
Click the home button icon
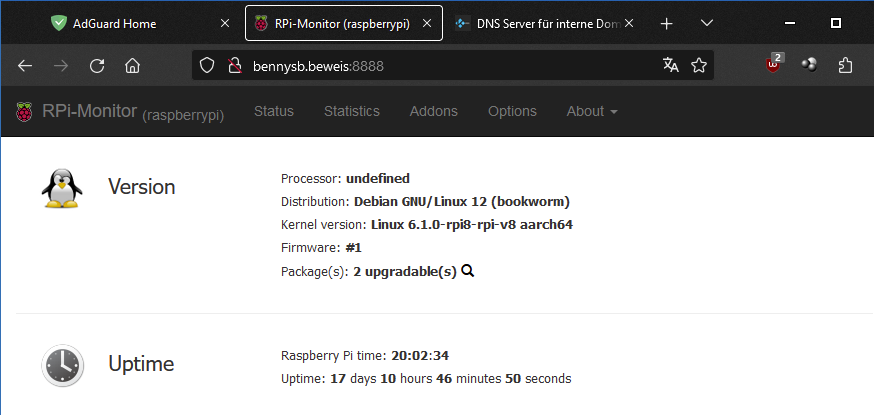click(132, 66)
